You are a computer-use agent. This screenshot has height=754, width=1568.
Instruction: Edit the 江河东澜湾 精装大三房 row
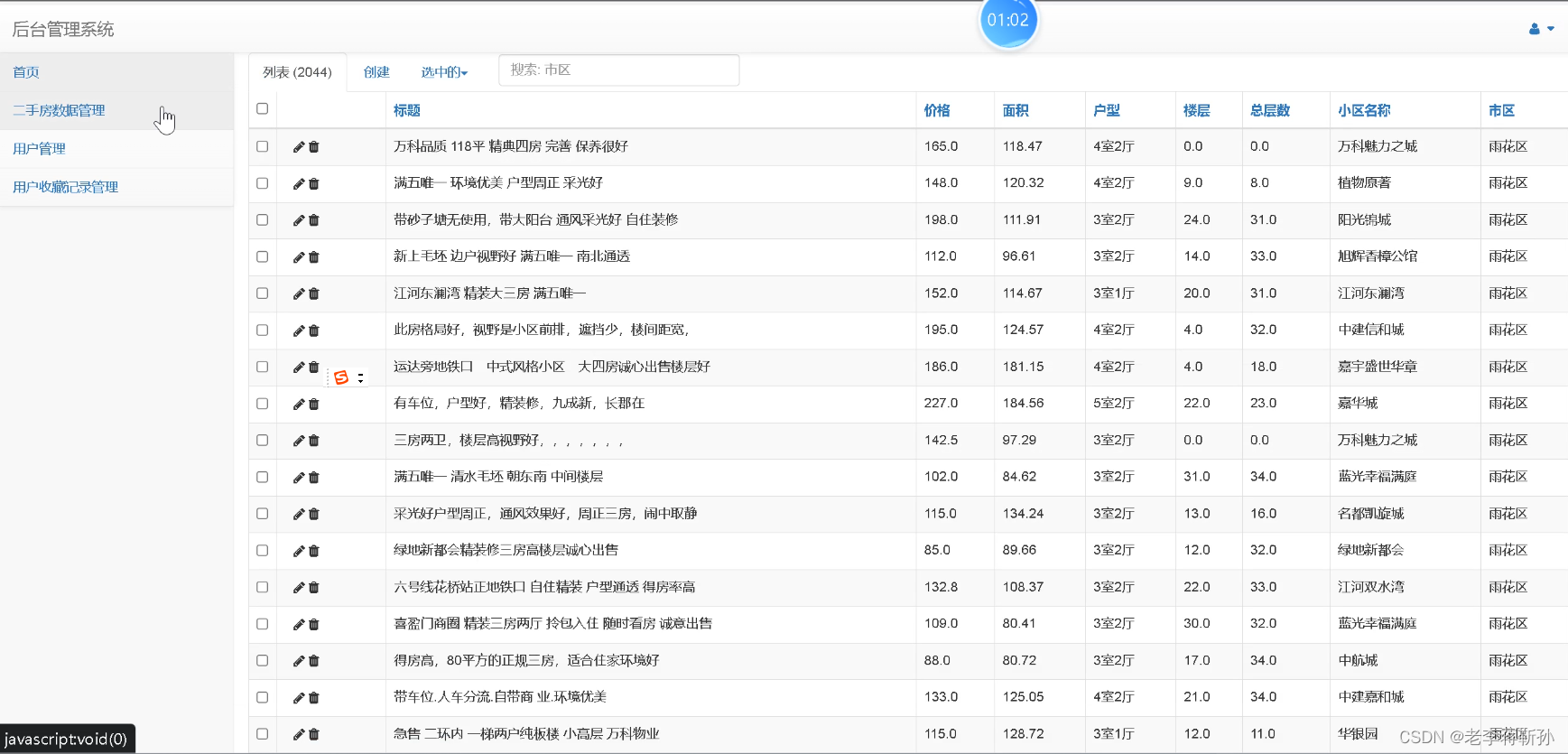click(299, 293)
